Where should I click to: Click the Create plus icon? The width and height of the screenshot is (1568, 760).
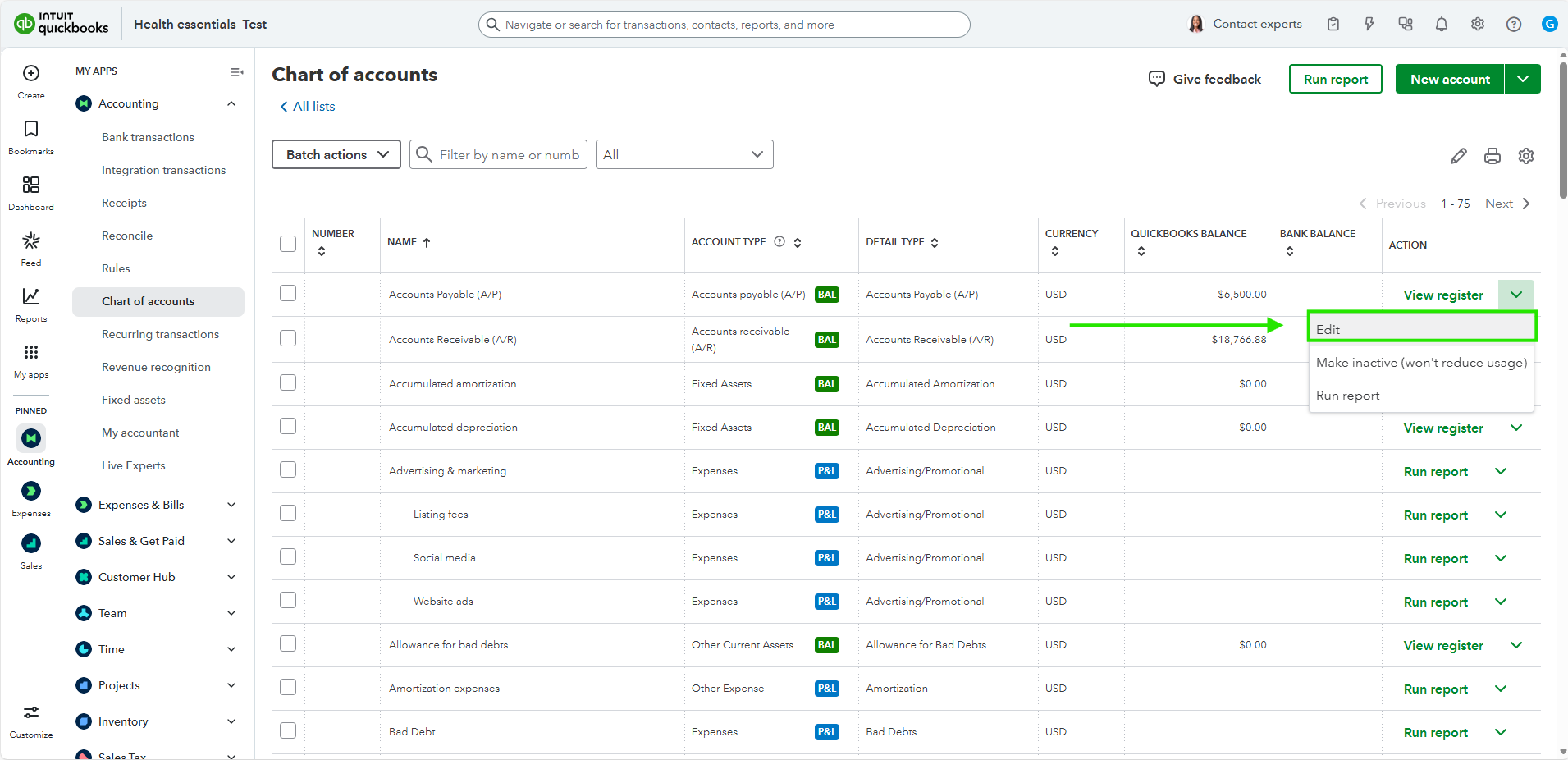[x=31, y=80]
